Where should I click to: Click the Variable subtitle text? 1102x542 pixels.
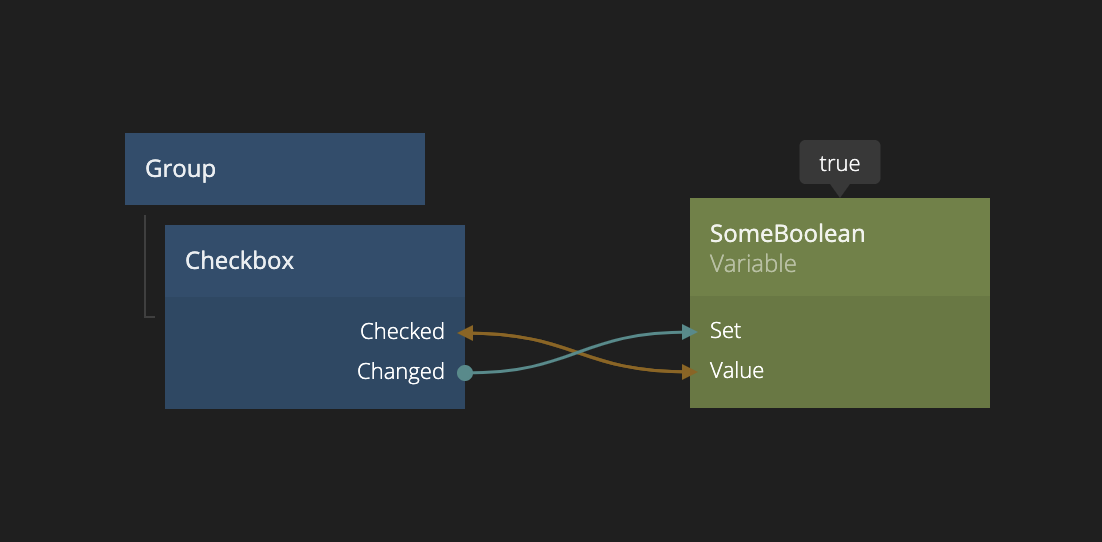coord(753,264)
